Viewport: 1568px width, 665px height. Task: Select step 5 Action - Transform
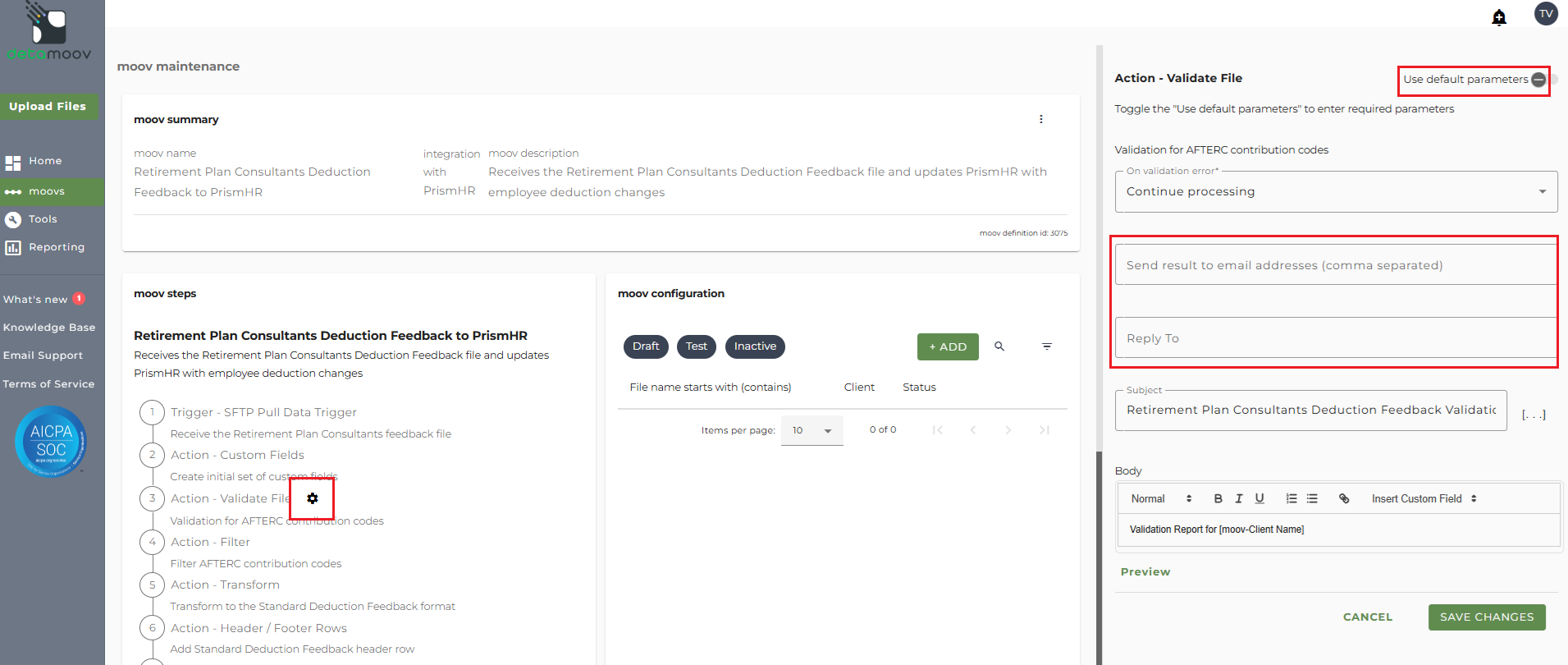click(x=225, y=585)
